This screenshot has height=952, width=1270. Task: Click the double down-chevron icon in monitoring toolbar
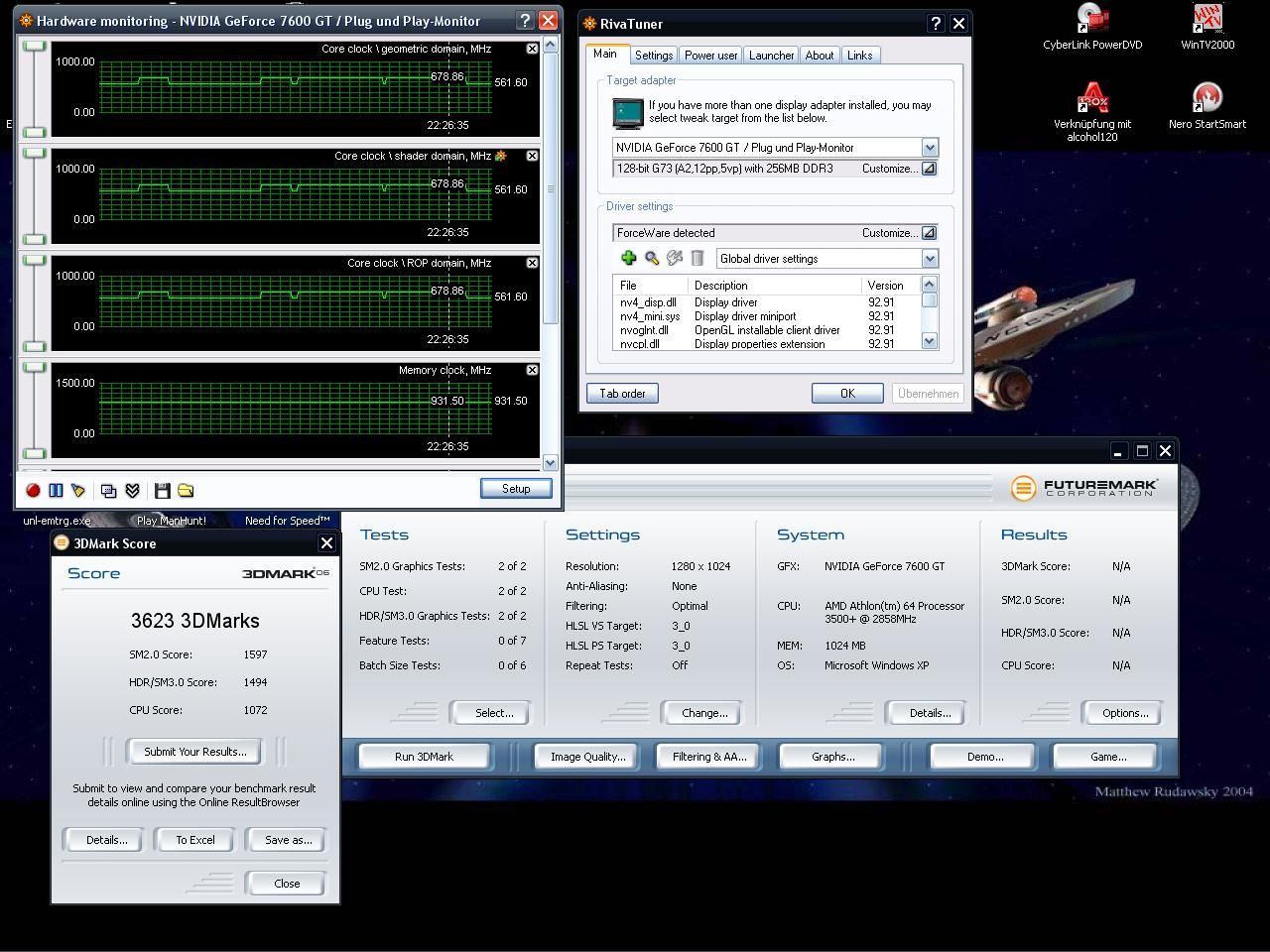click(x=132, y=490)
